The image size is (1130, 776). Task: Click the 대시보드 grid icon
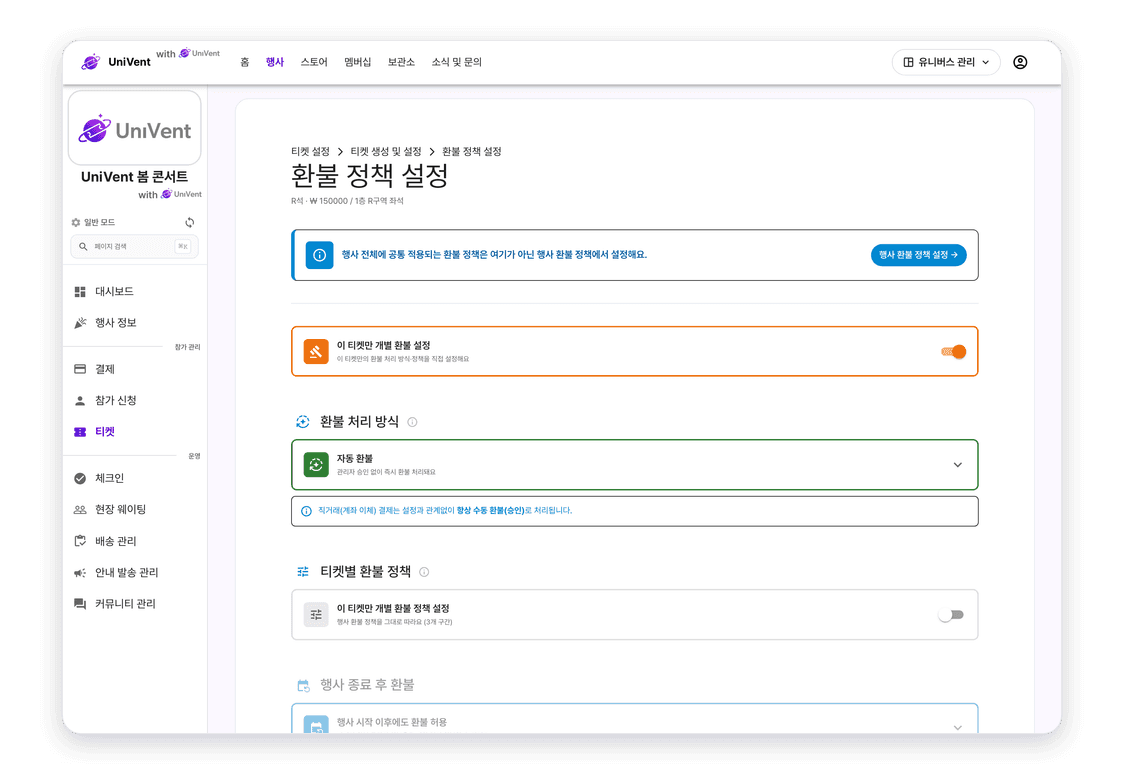coord(80,291)
